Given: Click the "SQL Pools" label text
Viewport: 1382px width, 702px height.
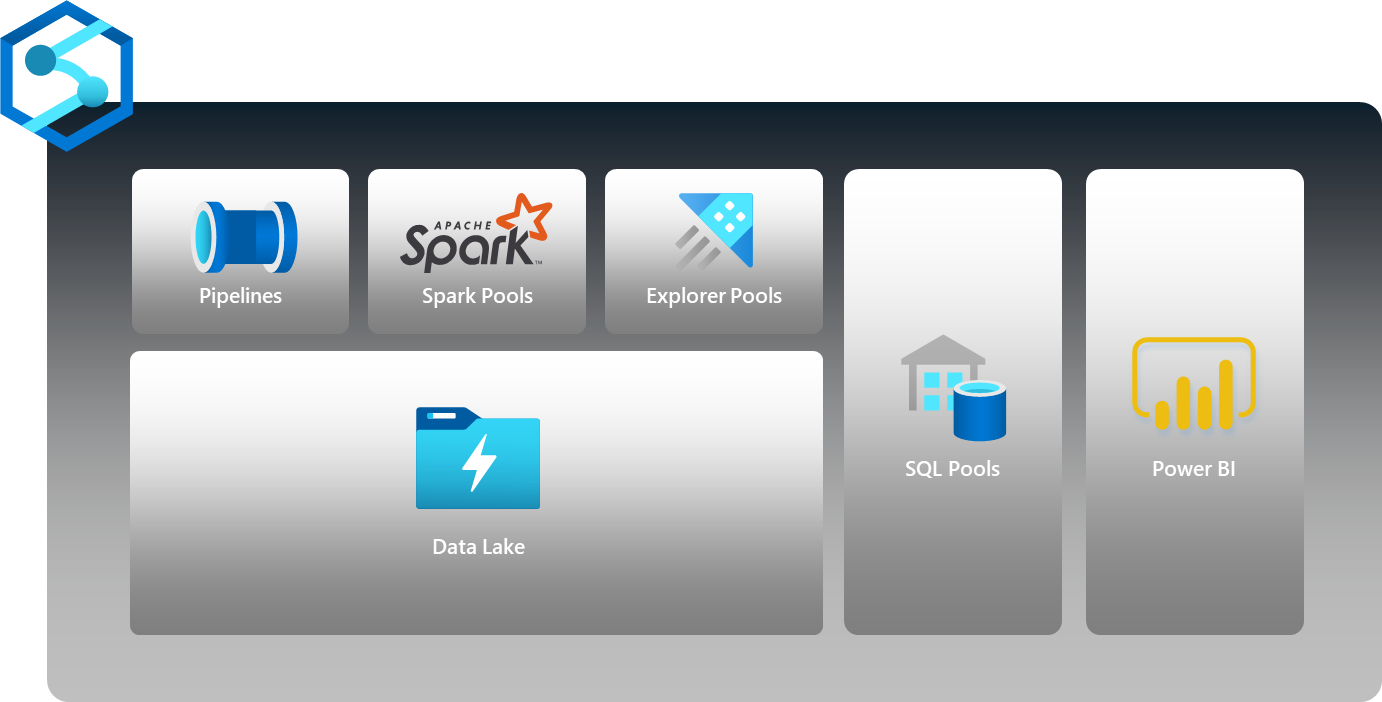Looking at the screenshot, I should click(952, 469).
